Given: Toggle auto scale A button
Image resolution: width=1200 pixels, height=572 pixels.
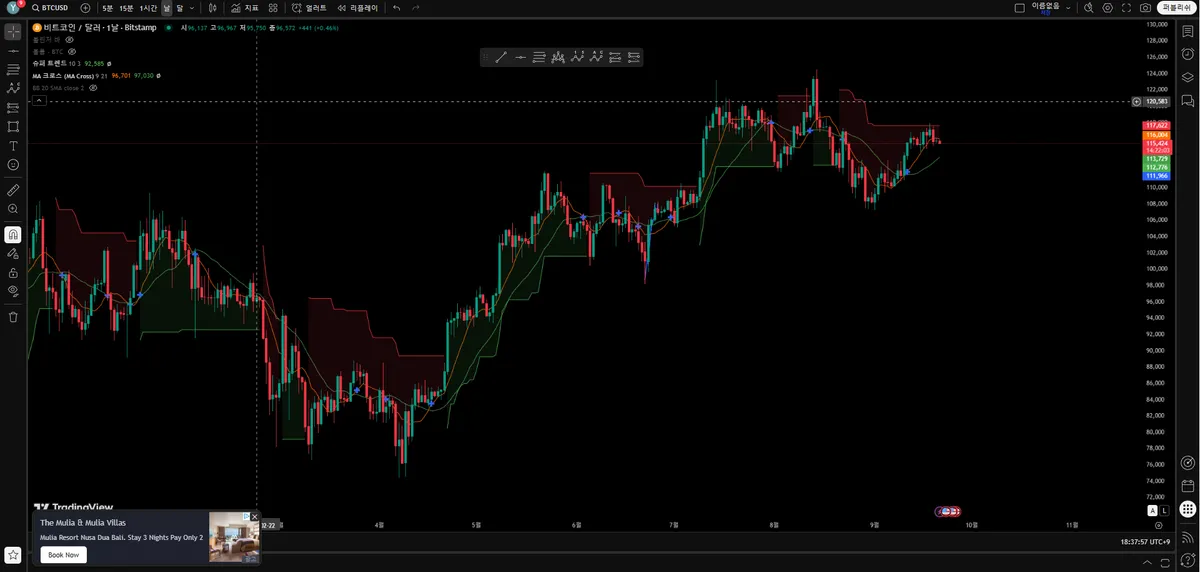Looking at the screenshot, I should pyautogui.click(x=1154, y=511).
